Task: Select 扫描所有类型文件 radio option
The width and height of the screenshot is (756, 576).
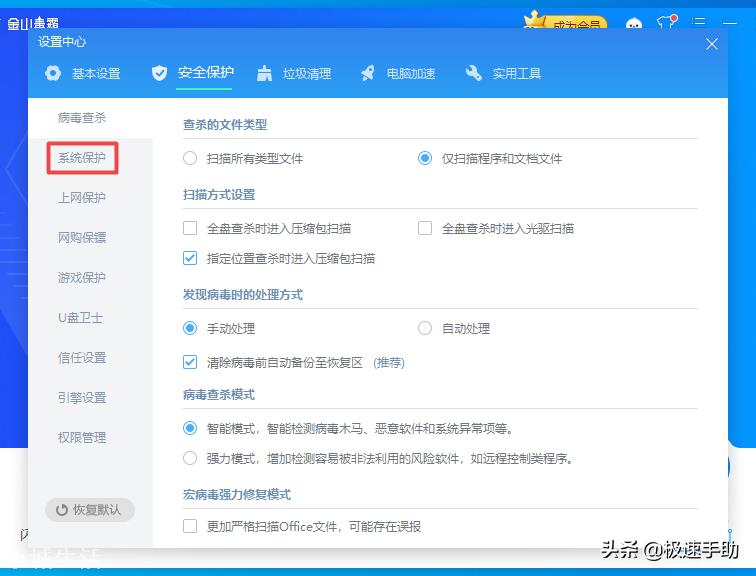Action: (190, 158)
